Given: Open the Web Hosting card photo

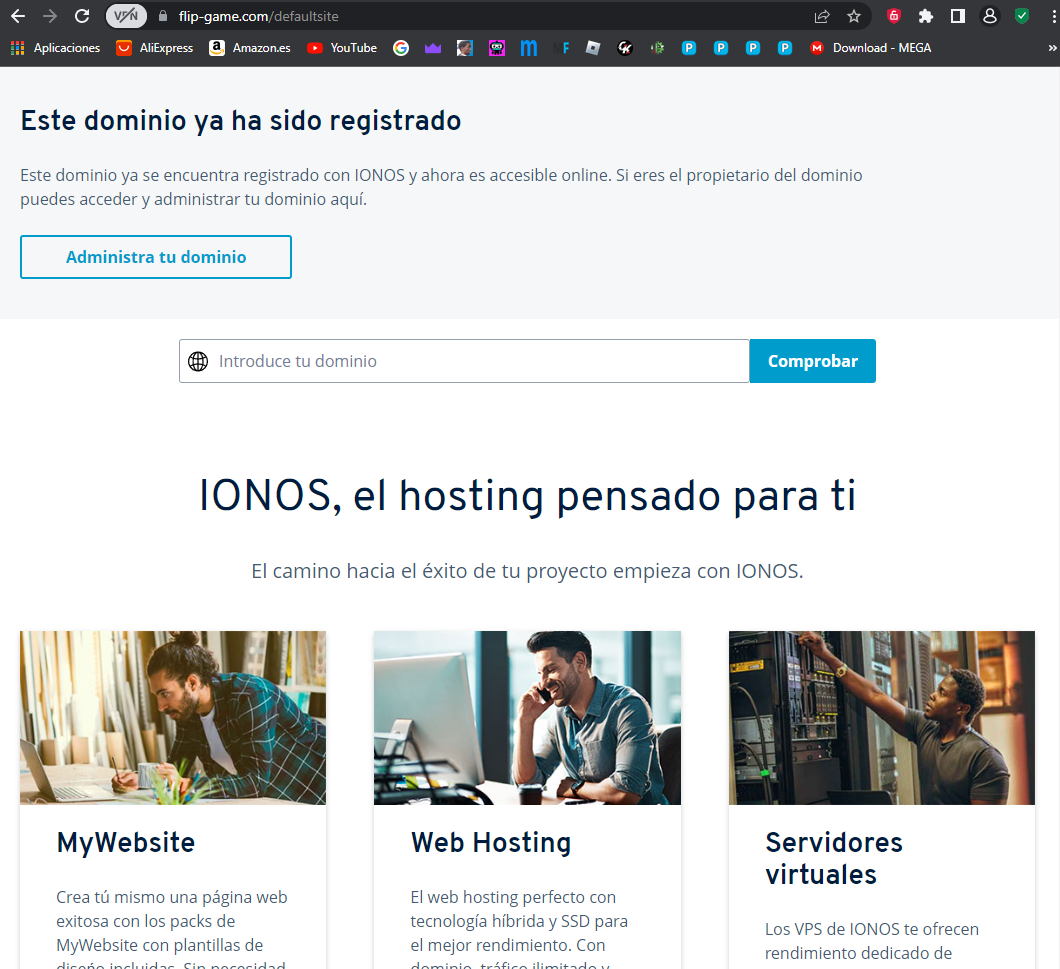Looking at the screenshot, I should click(527, 718).
